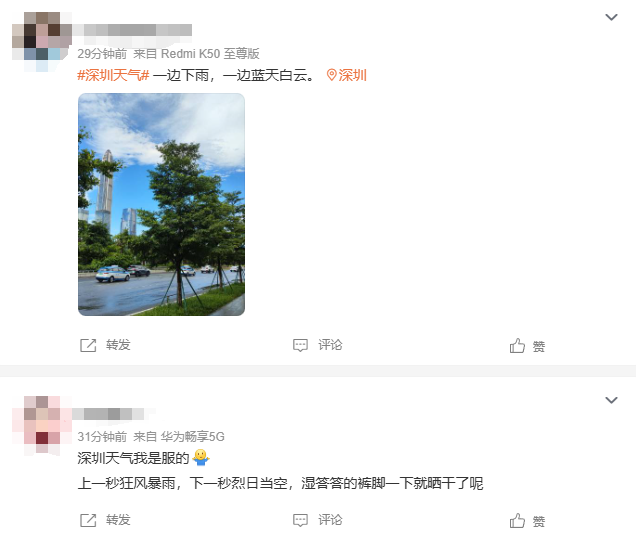This screenshot has width=636, height=535.
Task: Open the tree and skyscraper photo
Action: point(161,204)
